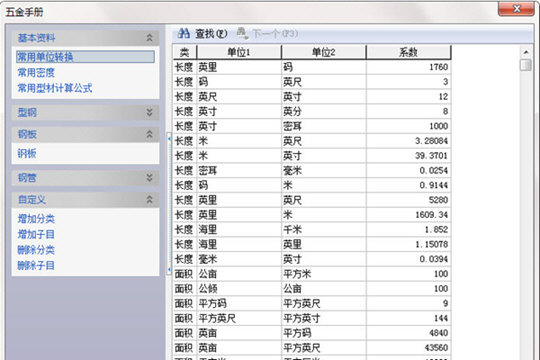Select the 平方码 cell in 单位1 column
540x360 pixels.
(239, 304)
